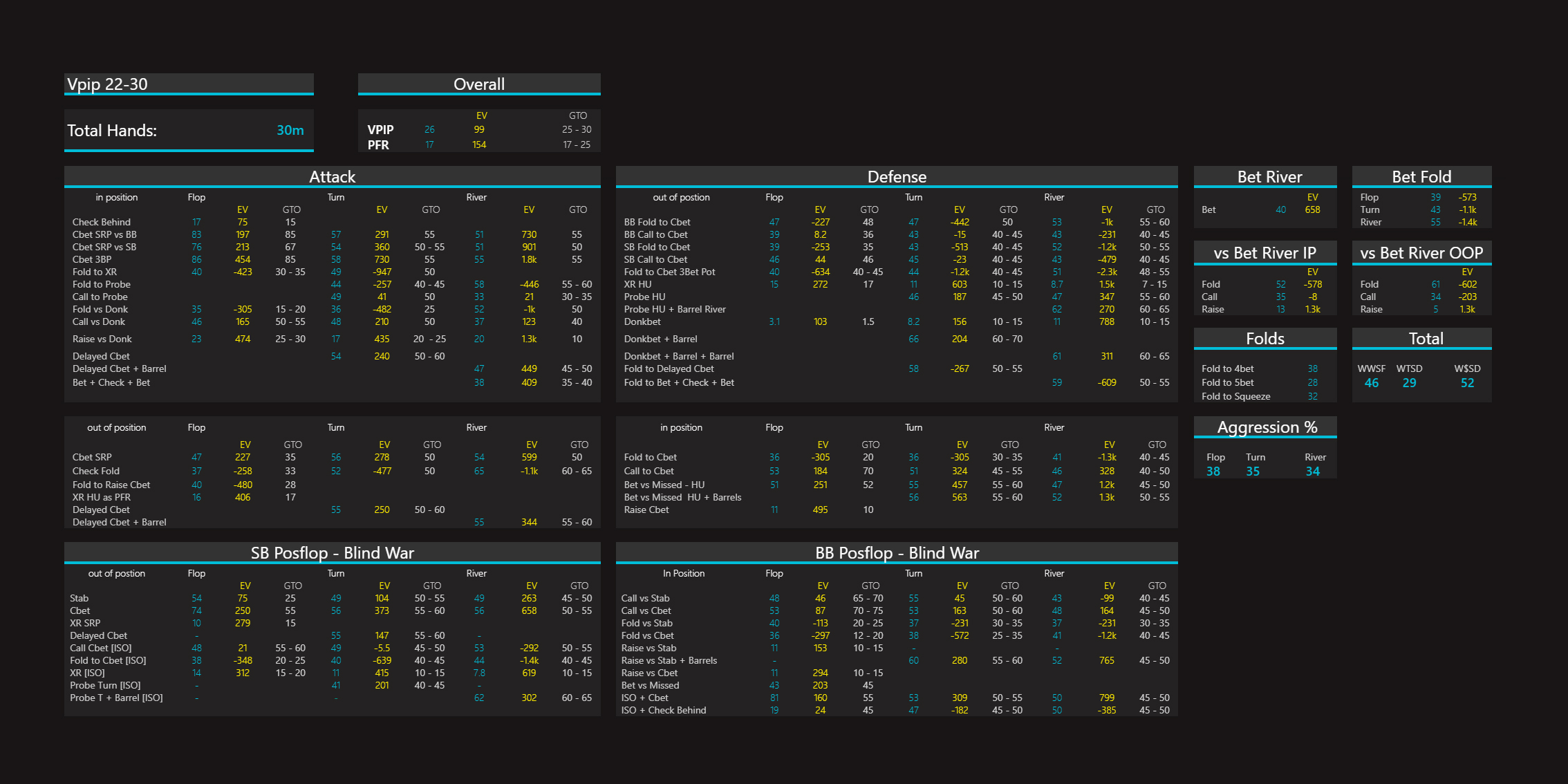This screenshot has height=784, width=1568.
Task: Select the Check Fold row label
Action: (x=95, y=471)
